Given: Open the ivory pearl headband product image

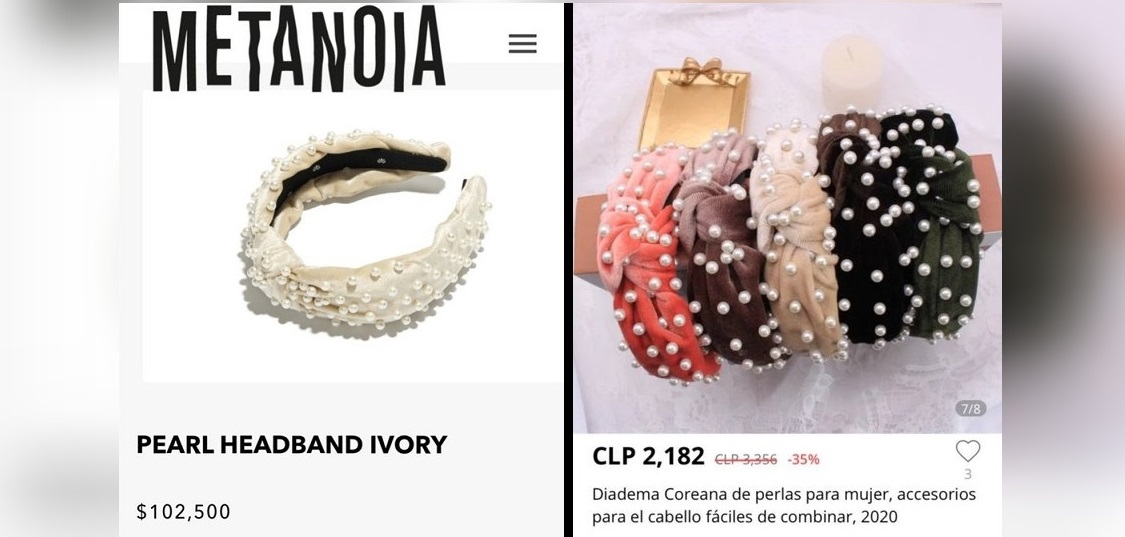Looking at the screenshot, I should tap(352, 236).
